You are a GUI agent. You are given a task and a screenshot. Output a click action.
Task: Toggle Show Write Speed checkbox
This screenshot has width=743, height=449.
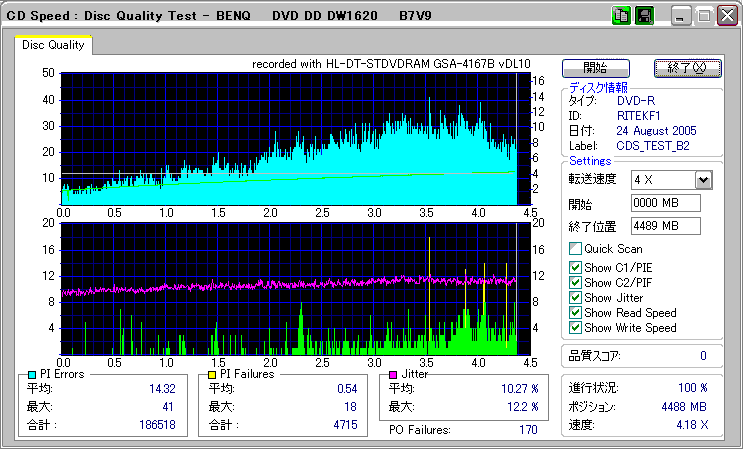[575, 328]
